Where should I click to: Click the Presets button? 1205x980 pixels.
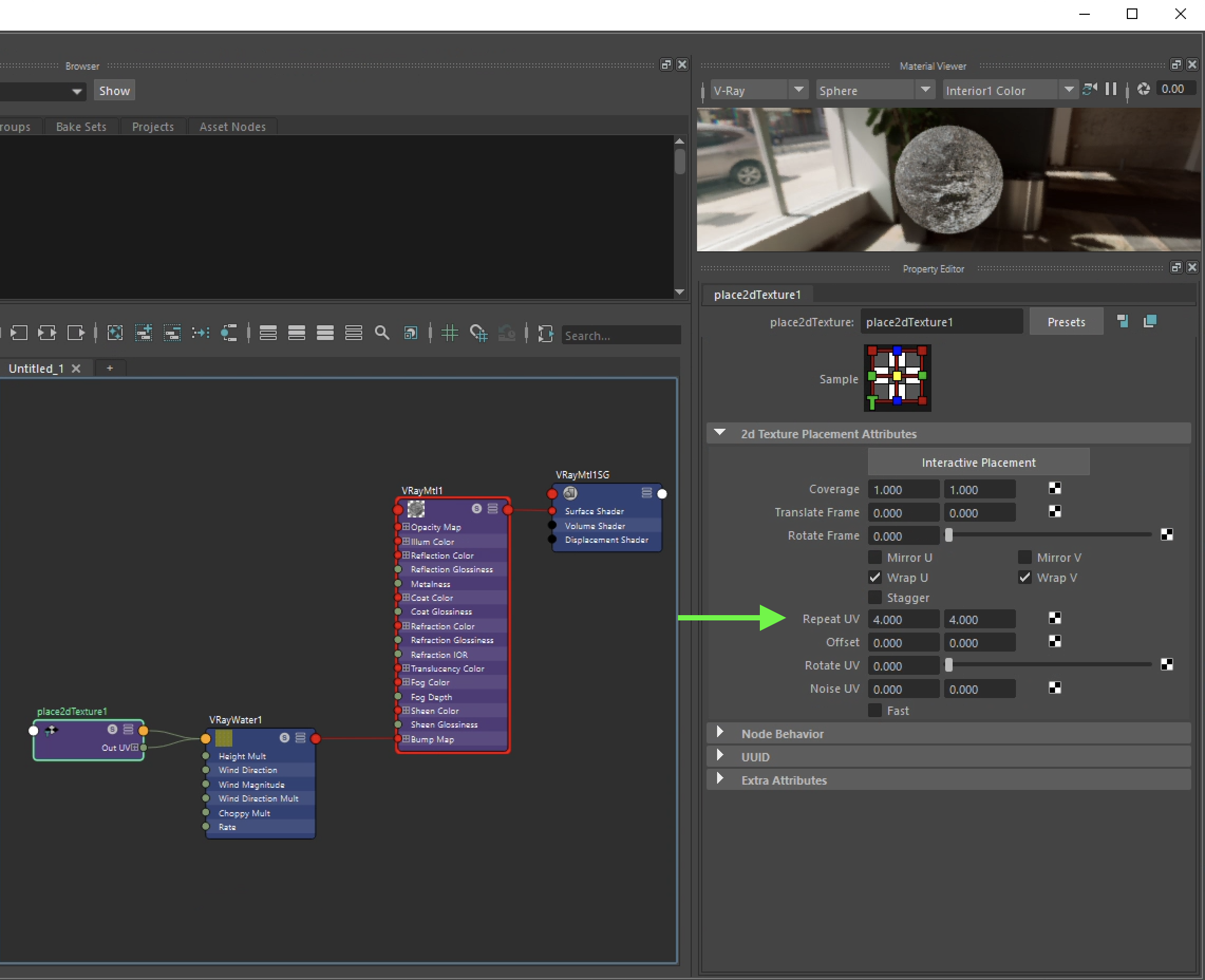coord(1066,322)
